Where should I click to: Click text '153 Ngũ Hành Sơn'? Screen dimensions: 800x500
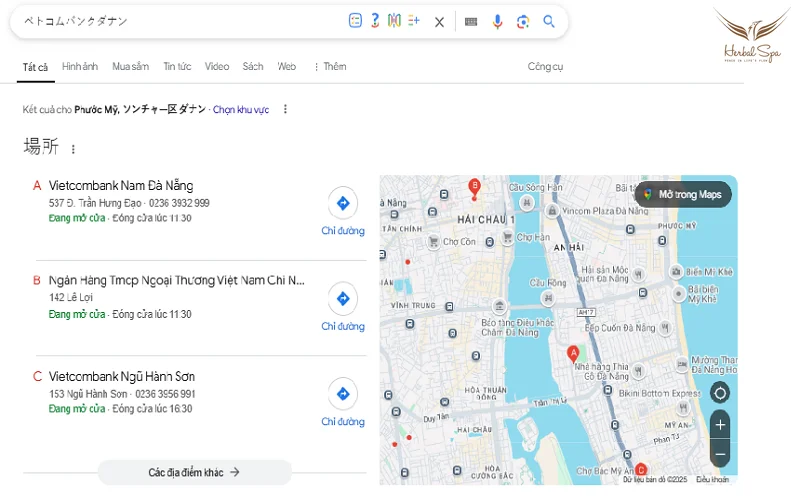point(88,394)
